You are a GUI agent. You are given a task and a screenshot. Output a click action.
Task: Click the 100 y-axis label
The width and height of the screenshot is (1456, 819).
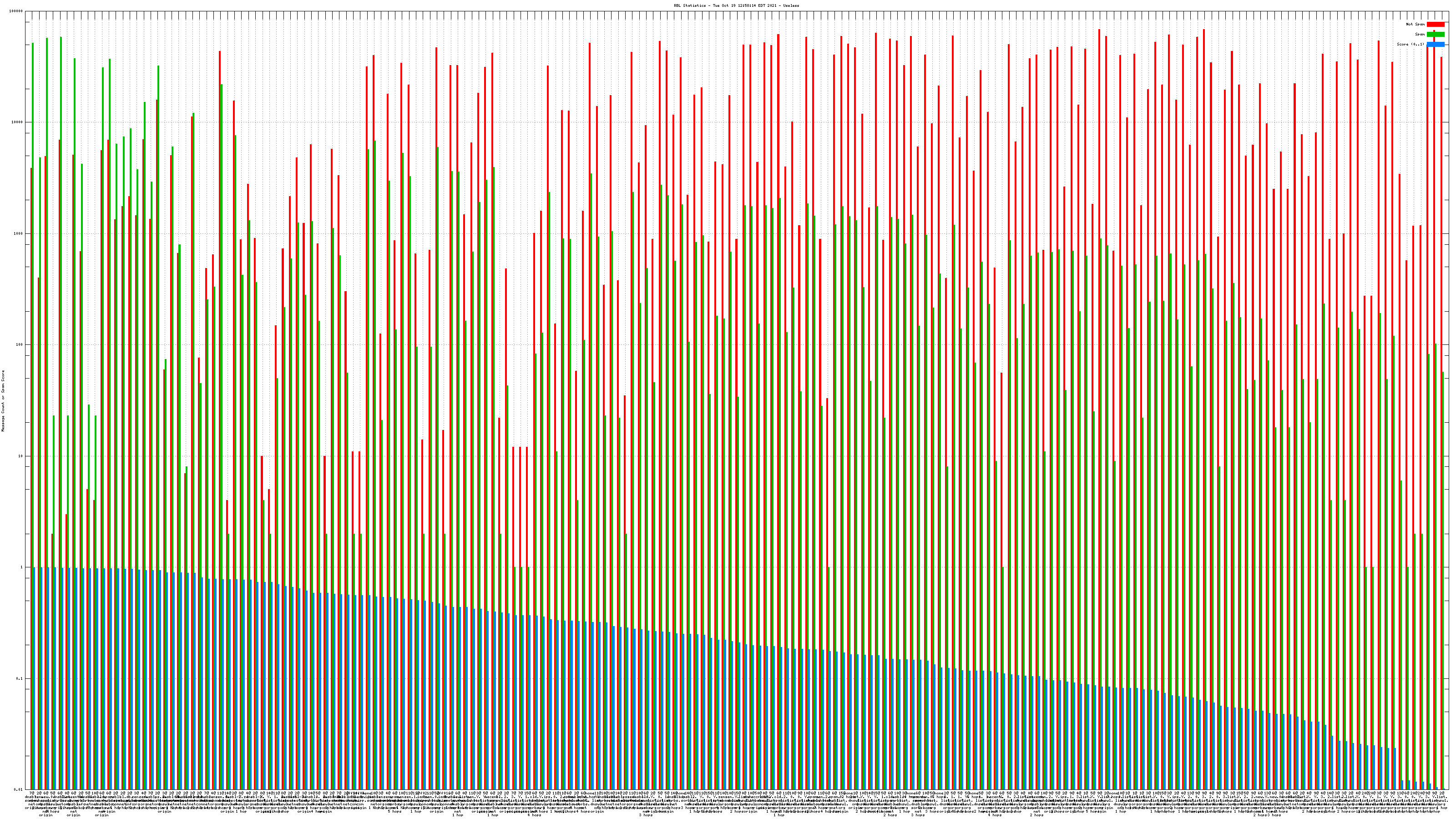(20, 345)
